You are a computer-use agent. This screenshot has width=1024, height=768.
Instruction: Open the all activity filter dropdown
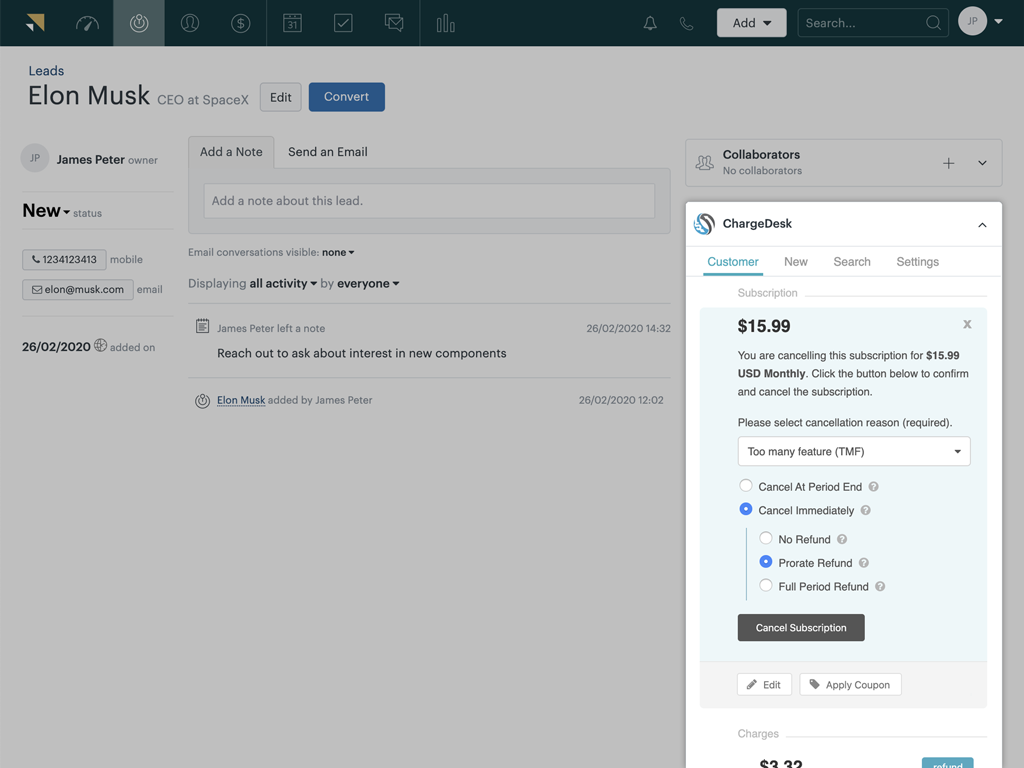(x=283, y=283)
